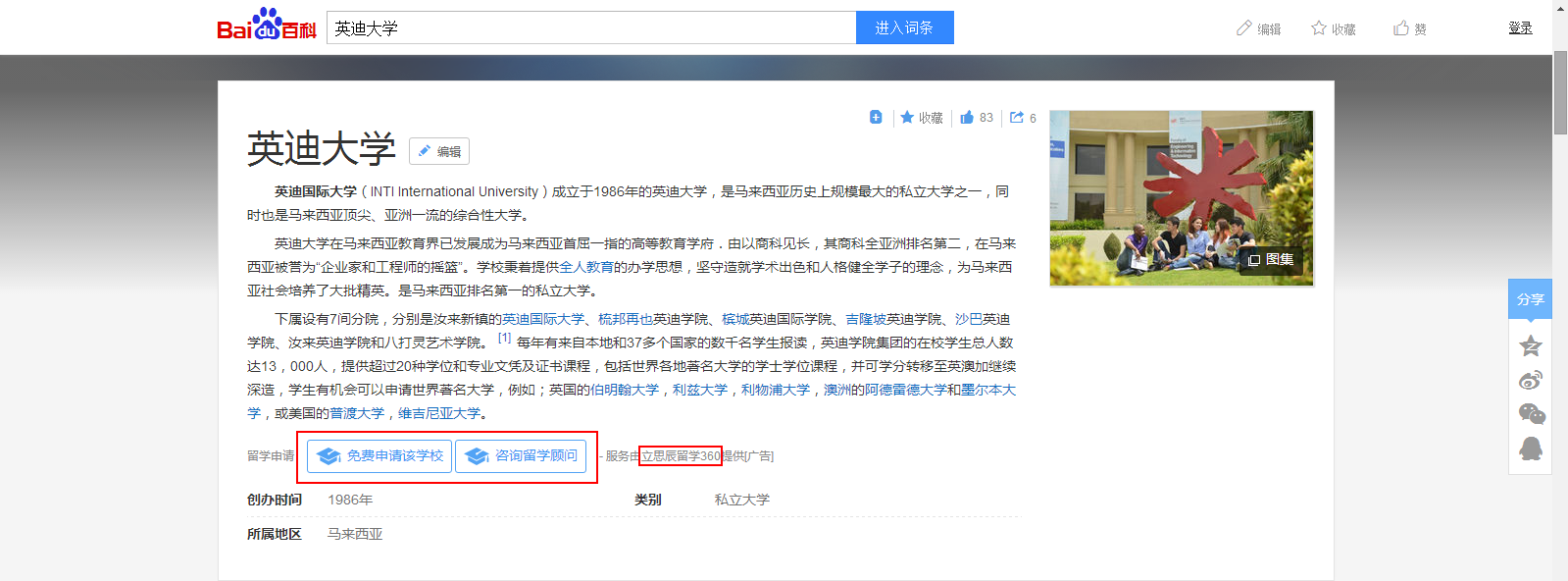
Task: Open the 澳洲 link
Action: point(837,390)
